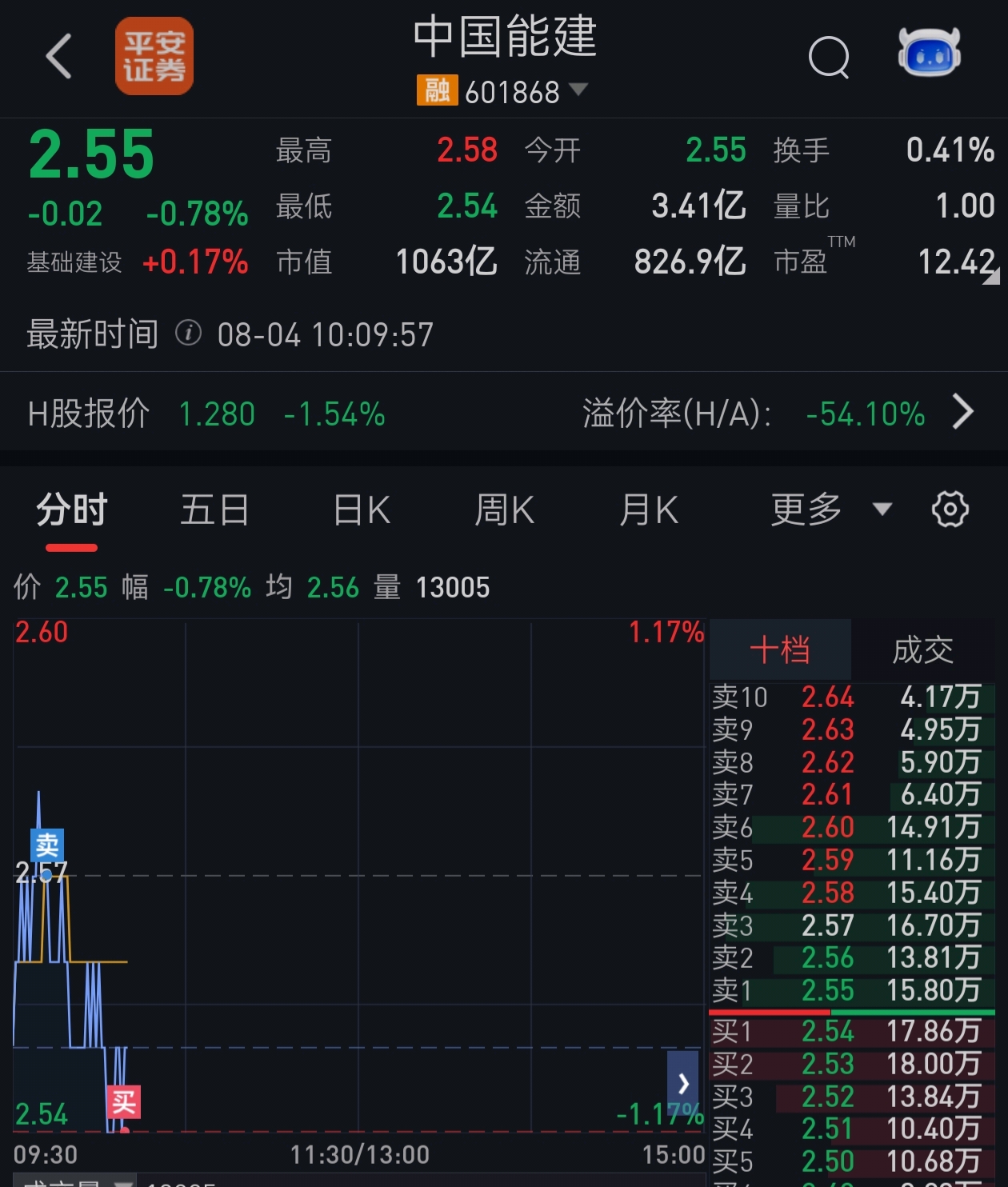This screenshot has height=1187, width=1008.
Task: Tap the 最高 value 2.58
Action: pos(467,150)
